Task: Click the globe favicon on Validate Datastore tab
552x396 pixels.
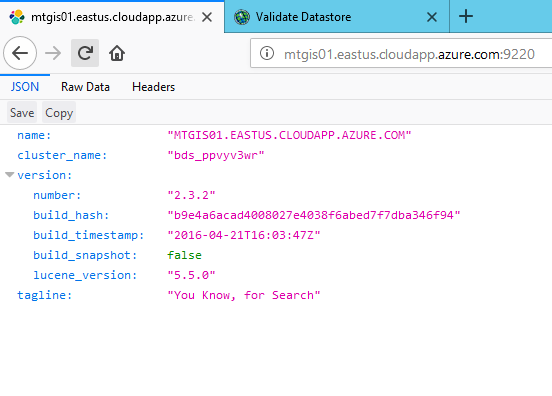Action: (242, 17)
